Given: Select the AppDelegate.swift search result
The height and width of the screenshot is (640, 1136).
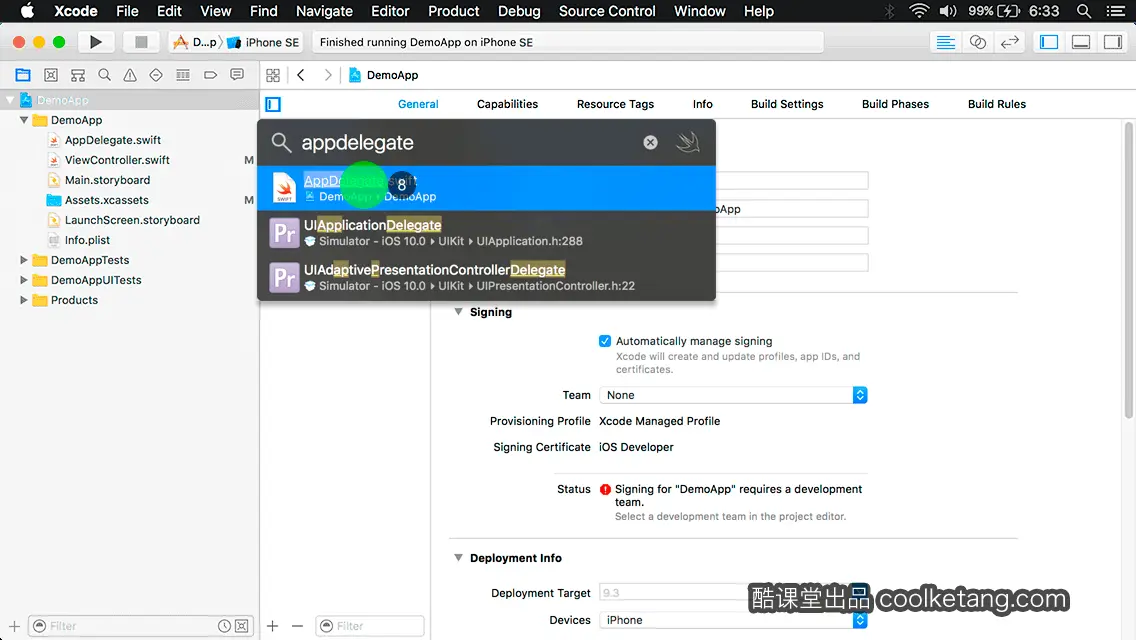Looking at the screenshot, I should (486, 188).
